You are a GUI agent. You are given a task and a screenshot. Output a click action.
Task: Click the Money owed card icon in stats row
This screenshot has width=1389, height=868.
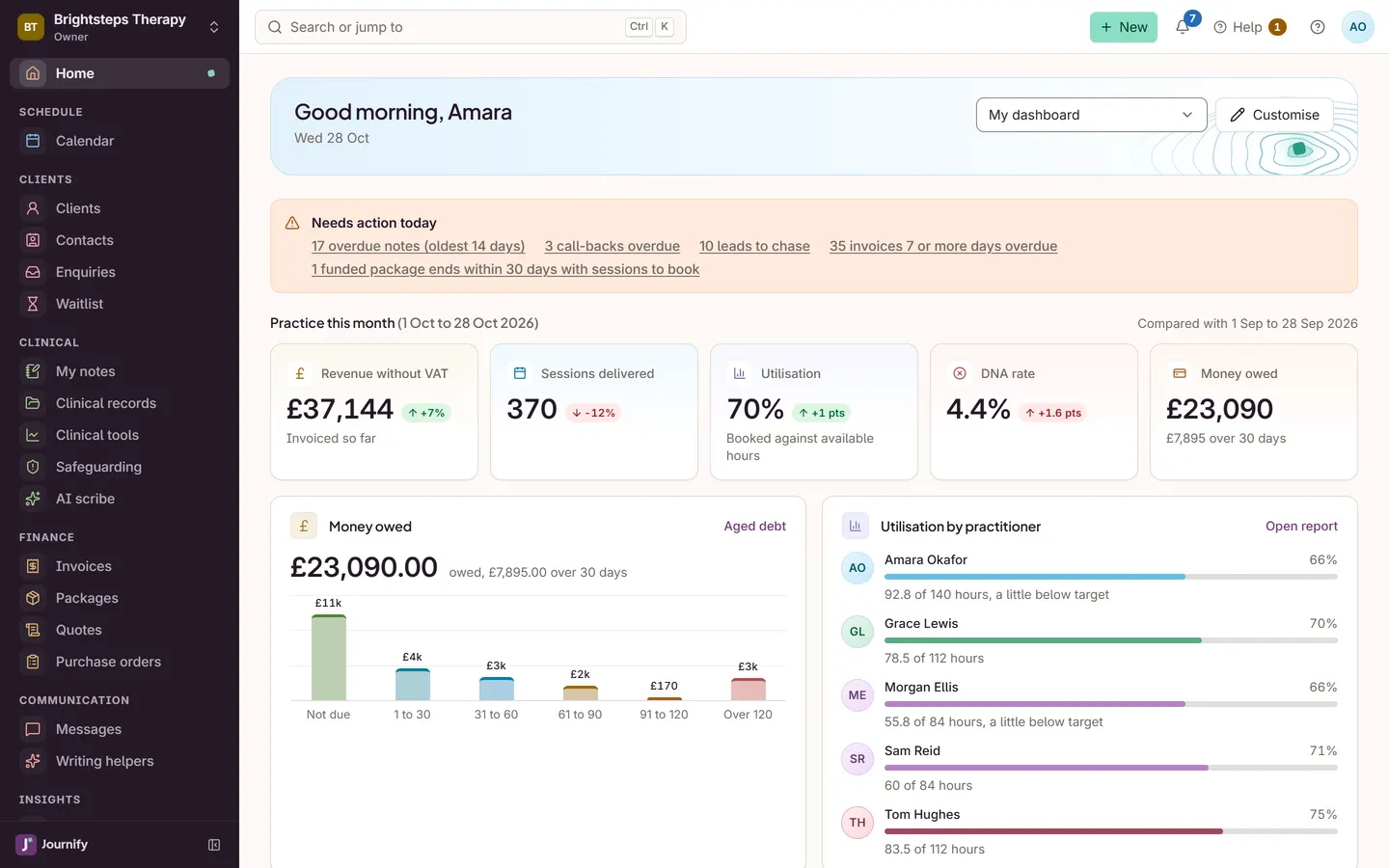(1180, 373)
